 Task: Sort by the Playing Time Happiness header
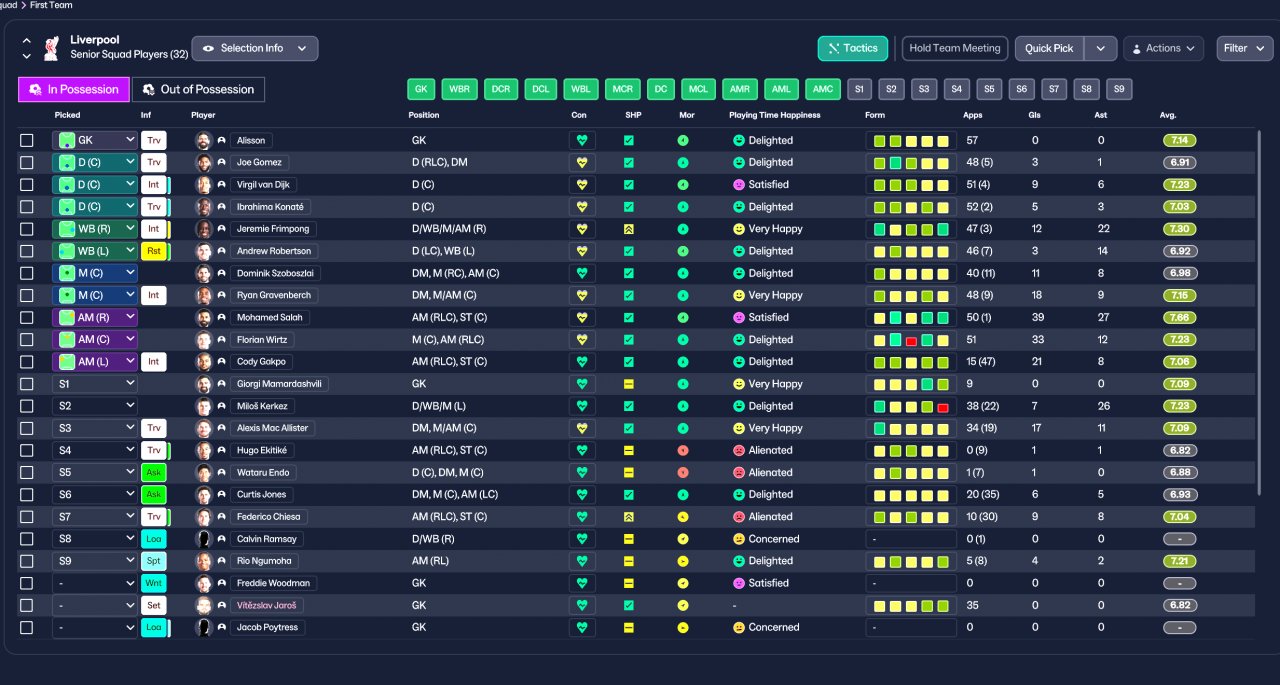[775, 115]
